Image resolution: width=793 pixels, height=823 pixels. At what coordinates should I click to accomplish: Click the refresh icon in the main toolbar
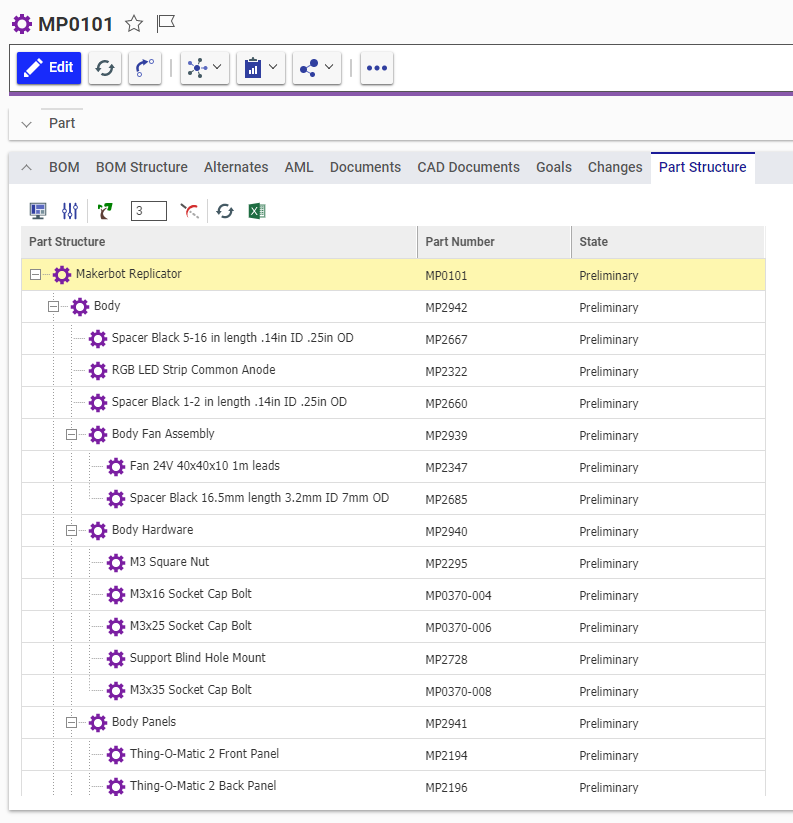[x=105, y=68]
